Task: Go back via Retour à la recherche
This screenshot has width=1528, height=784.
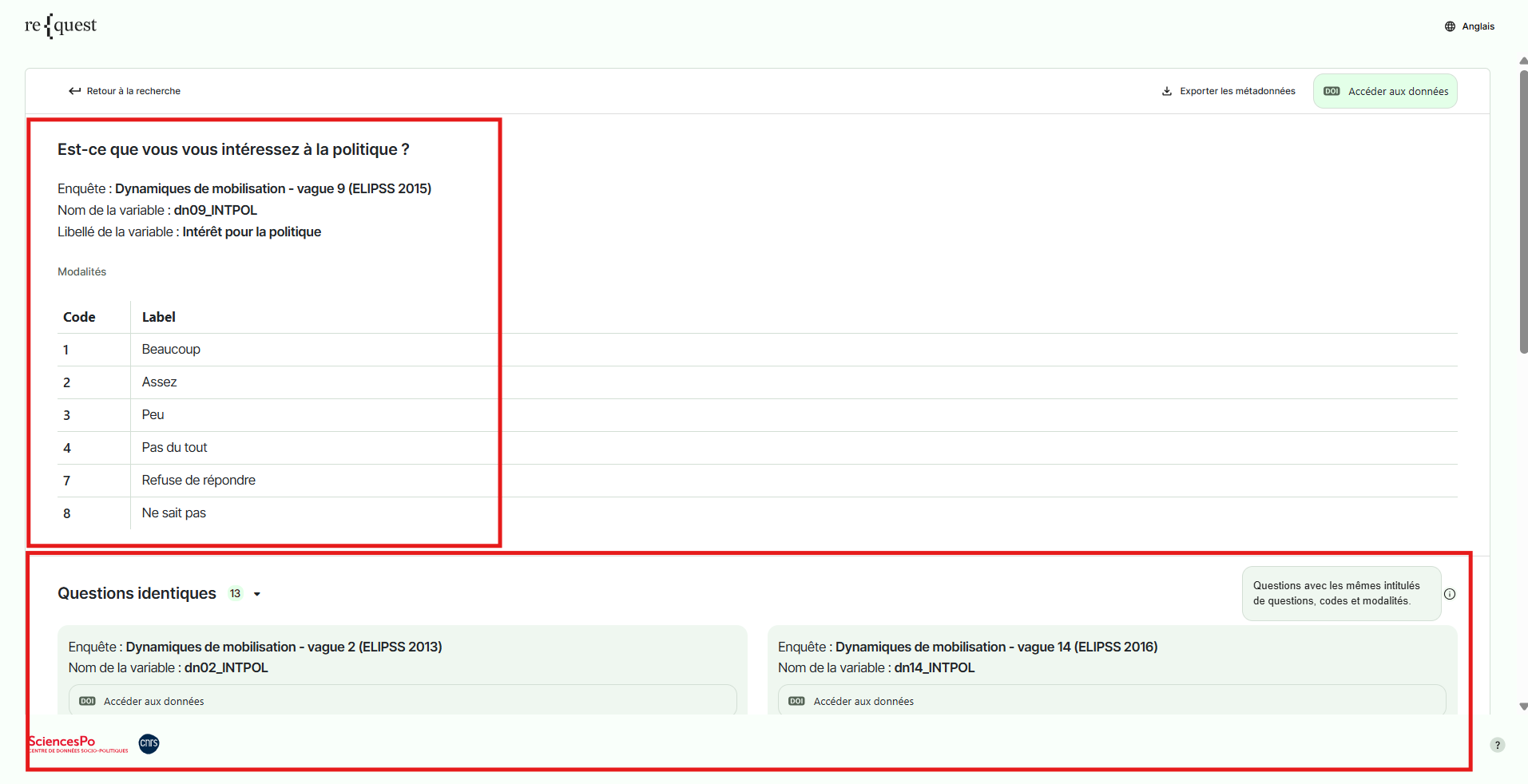Action: click(133, 91)
